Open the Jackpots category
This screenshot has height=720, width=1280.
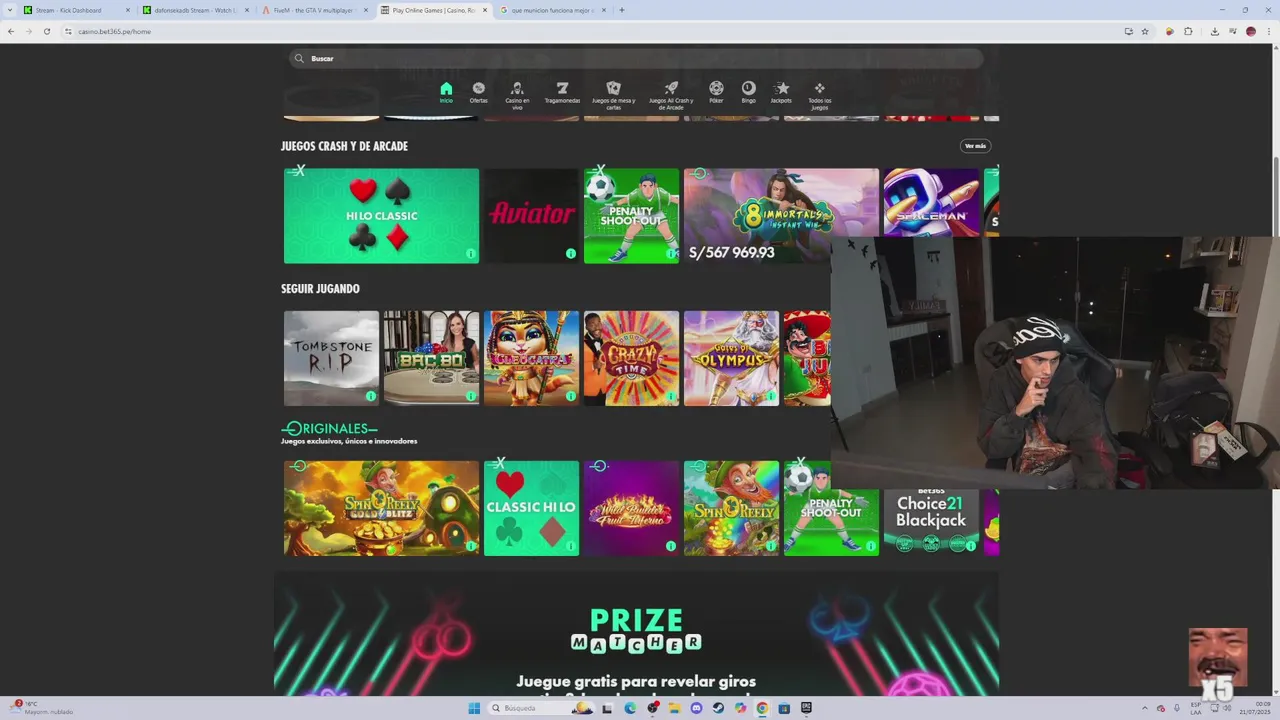(x=782, y=92)
